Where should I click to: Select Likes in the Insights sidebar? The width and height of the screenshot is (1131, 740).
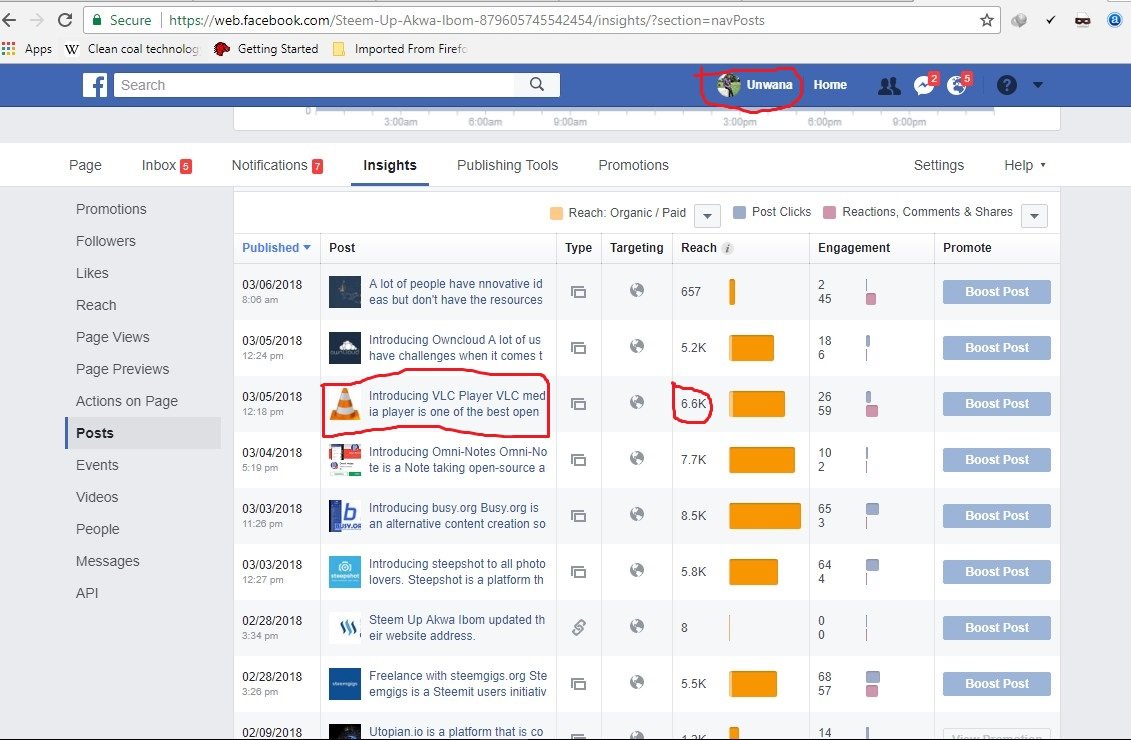92,273
